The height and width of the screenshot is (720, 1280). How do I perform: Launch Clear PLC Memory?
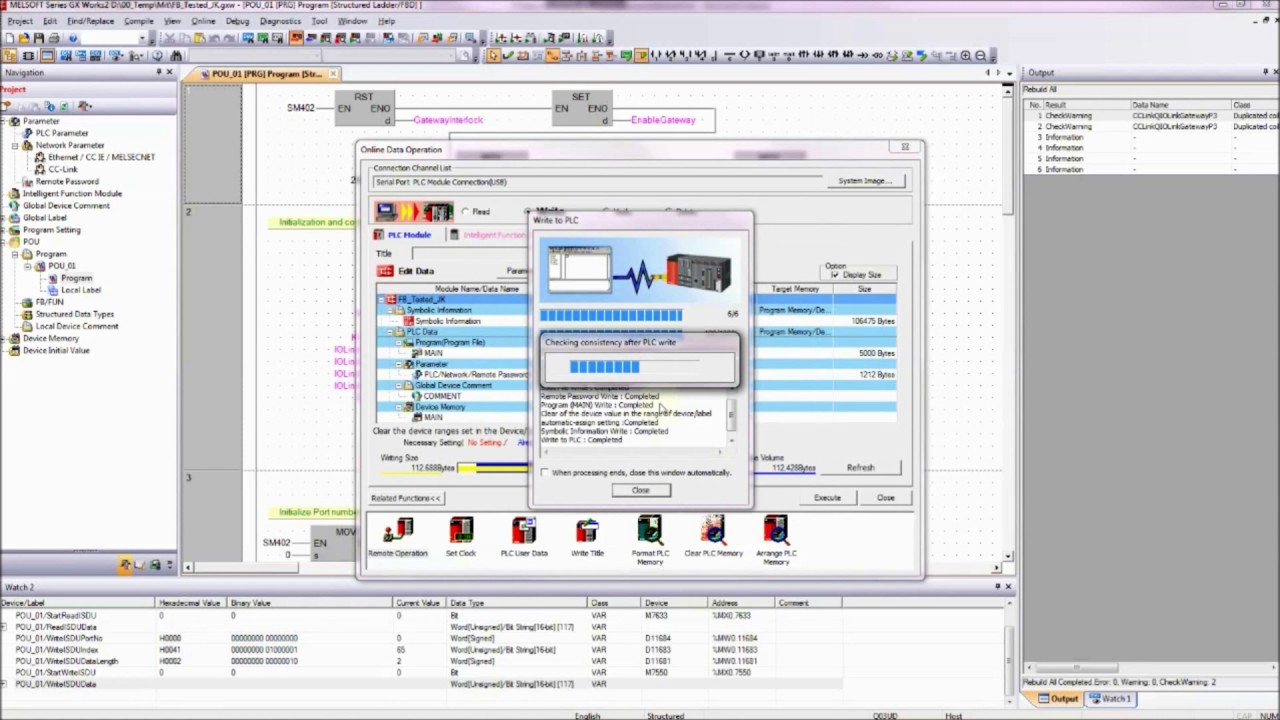point(713,536)
